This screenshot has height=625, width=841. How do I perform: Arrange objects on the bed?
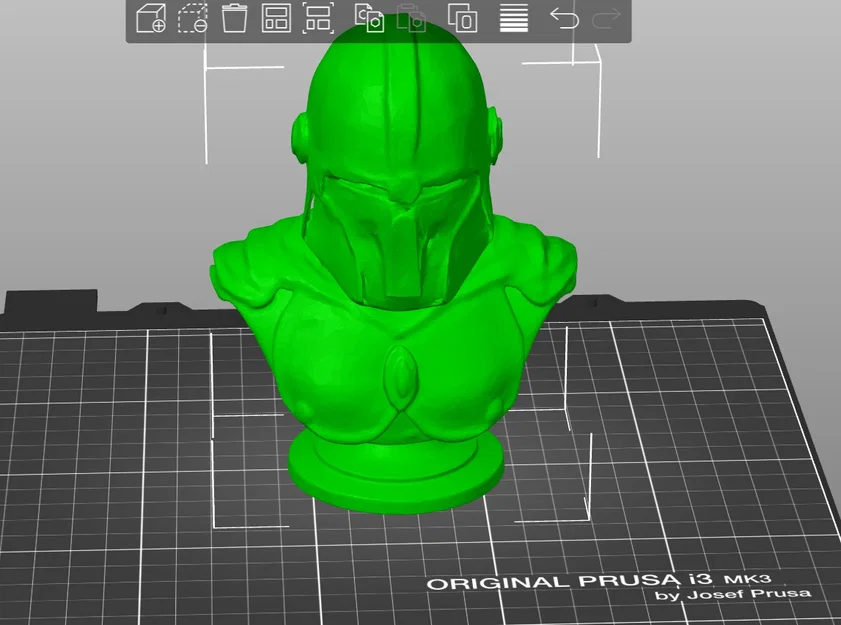click(x=276, y=18)
